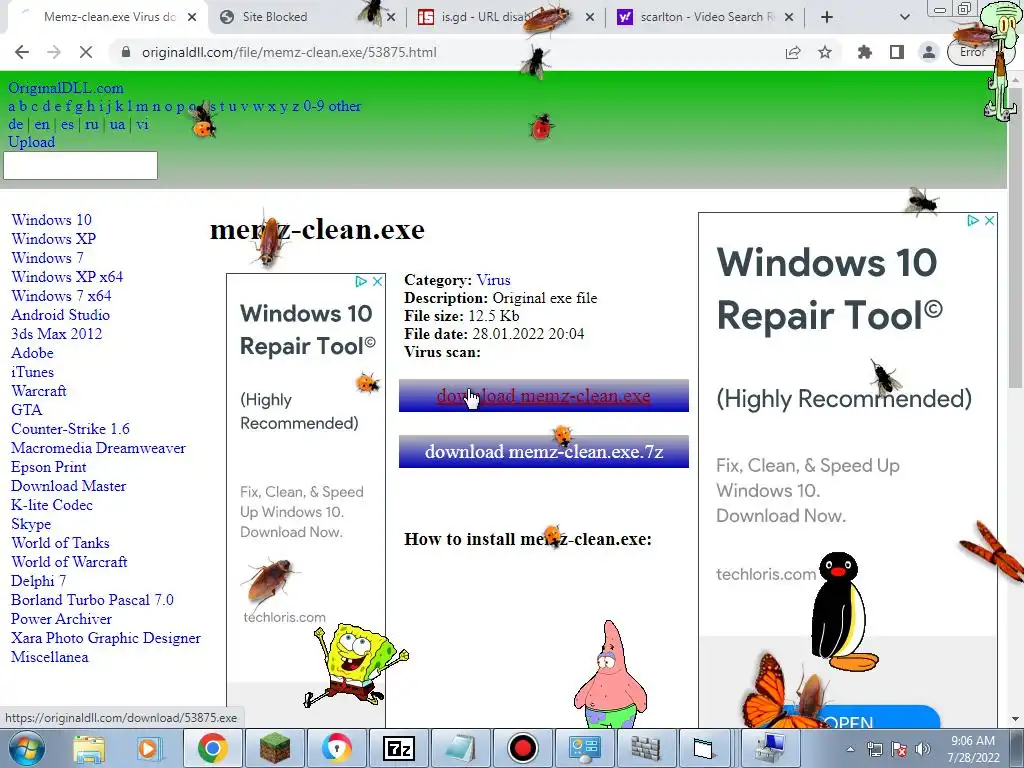Close the small left ad with X

click(377, 281)
